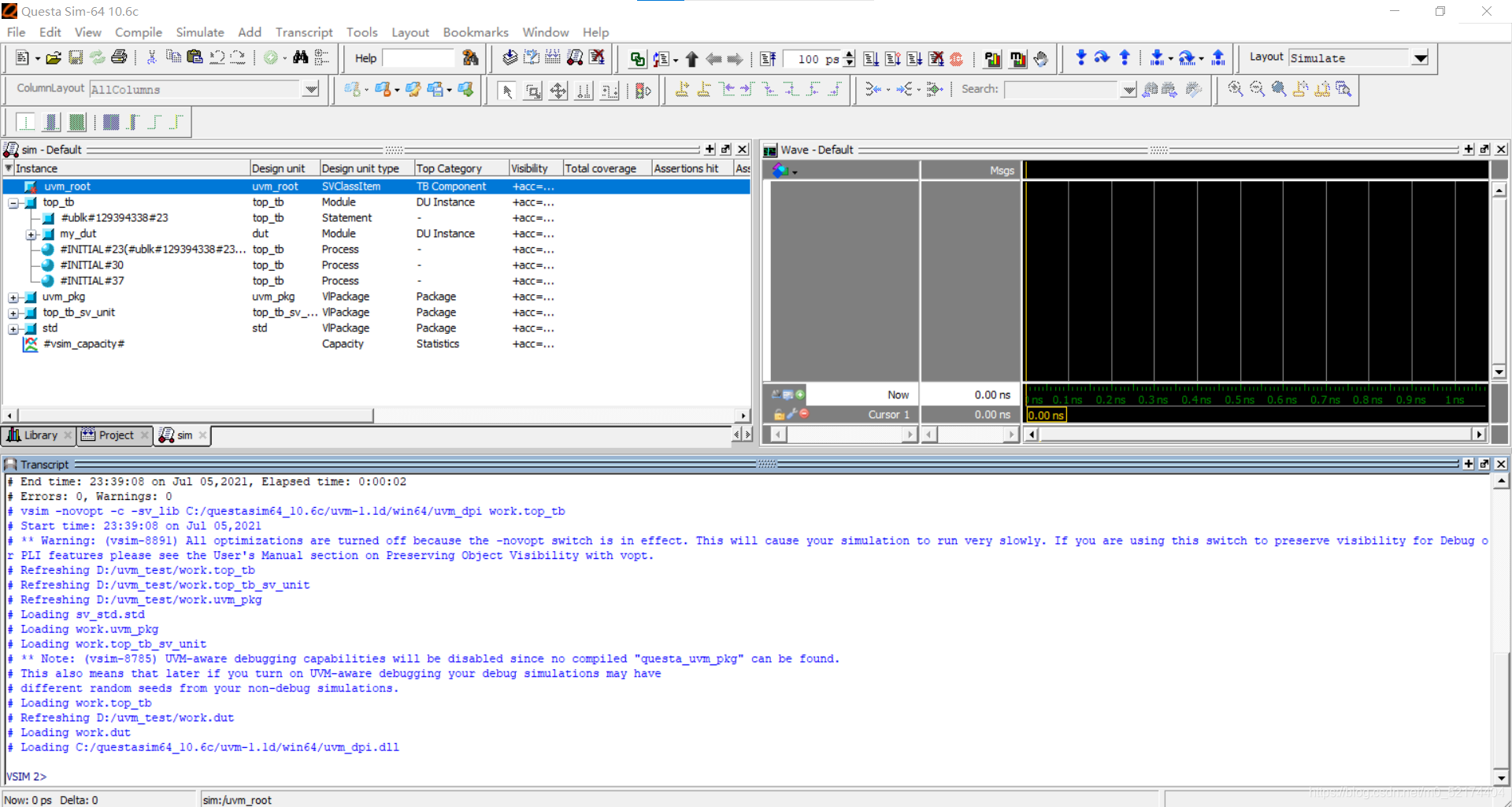Click the green Source hyperlinking toolbar icon
This screenshot has height=807, width=1512.
point(637,59)
